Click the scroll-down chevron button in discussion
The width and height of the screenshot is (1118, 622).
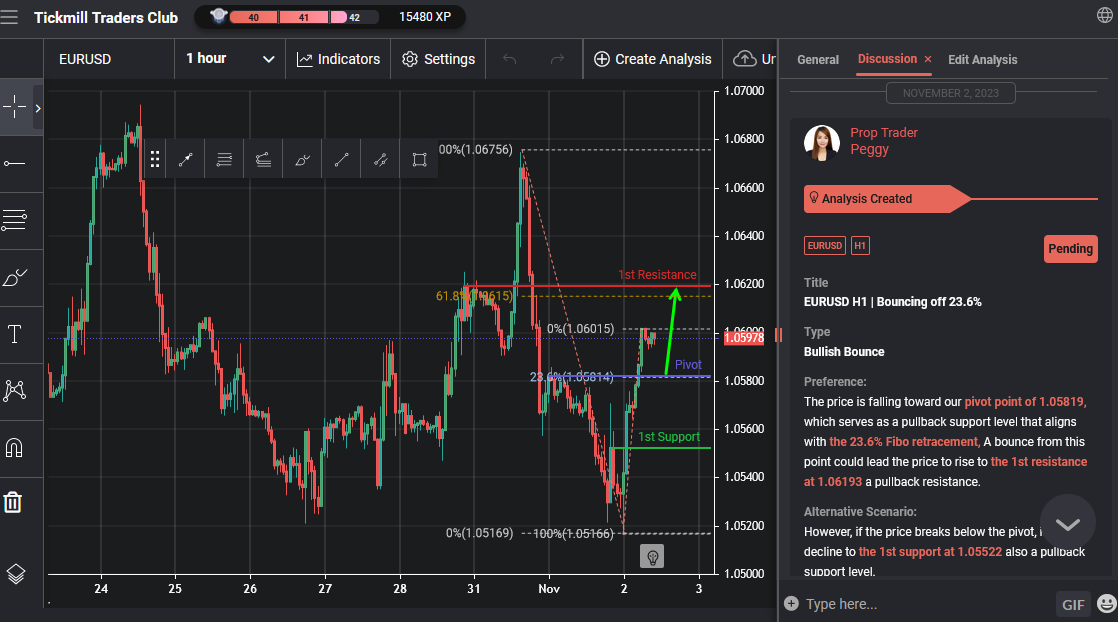click(x=1067, y=524)
